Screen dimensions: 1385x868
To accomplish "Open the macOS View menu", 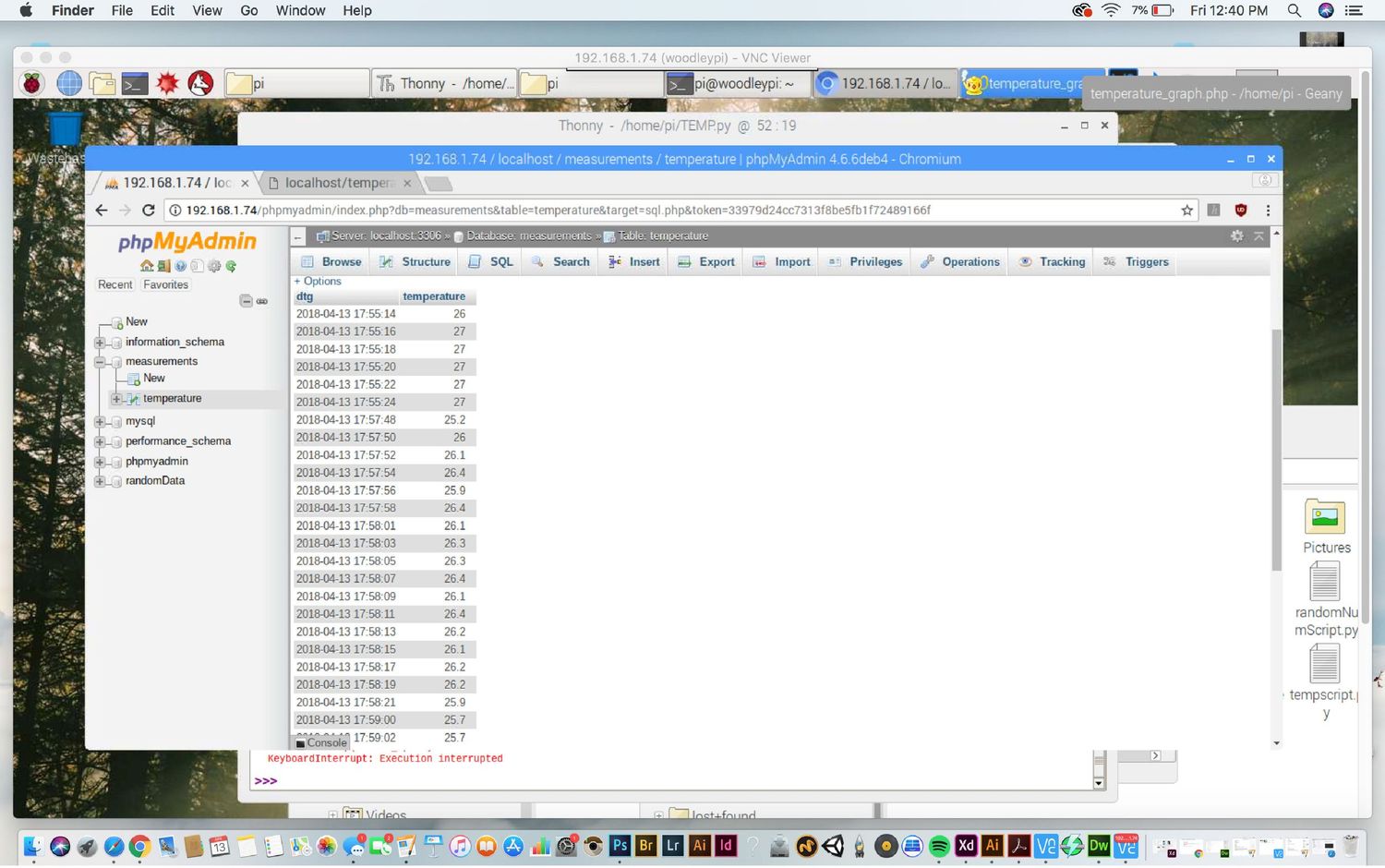I will point(207,10).
